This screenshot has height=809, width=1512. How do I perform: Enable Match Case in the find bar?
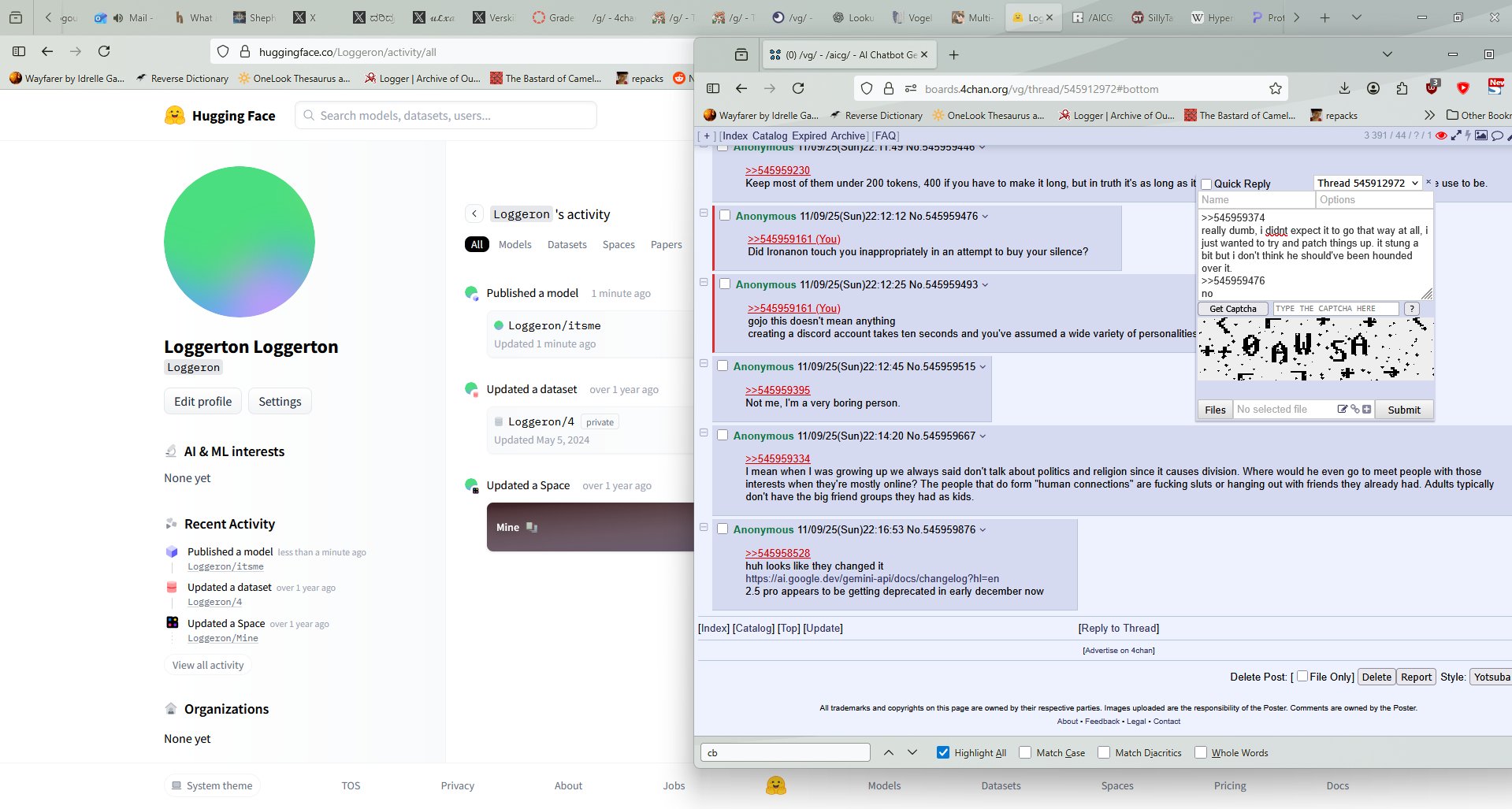pyautogui.click(x=1025, y=752)
